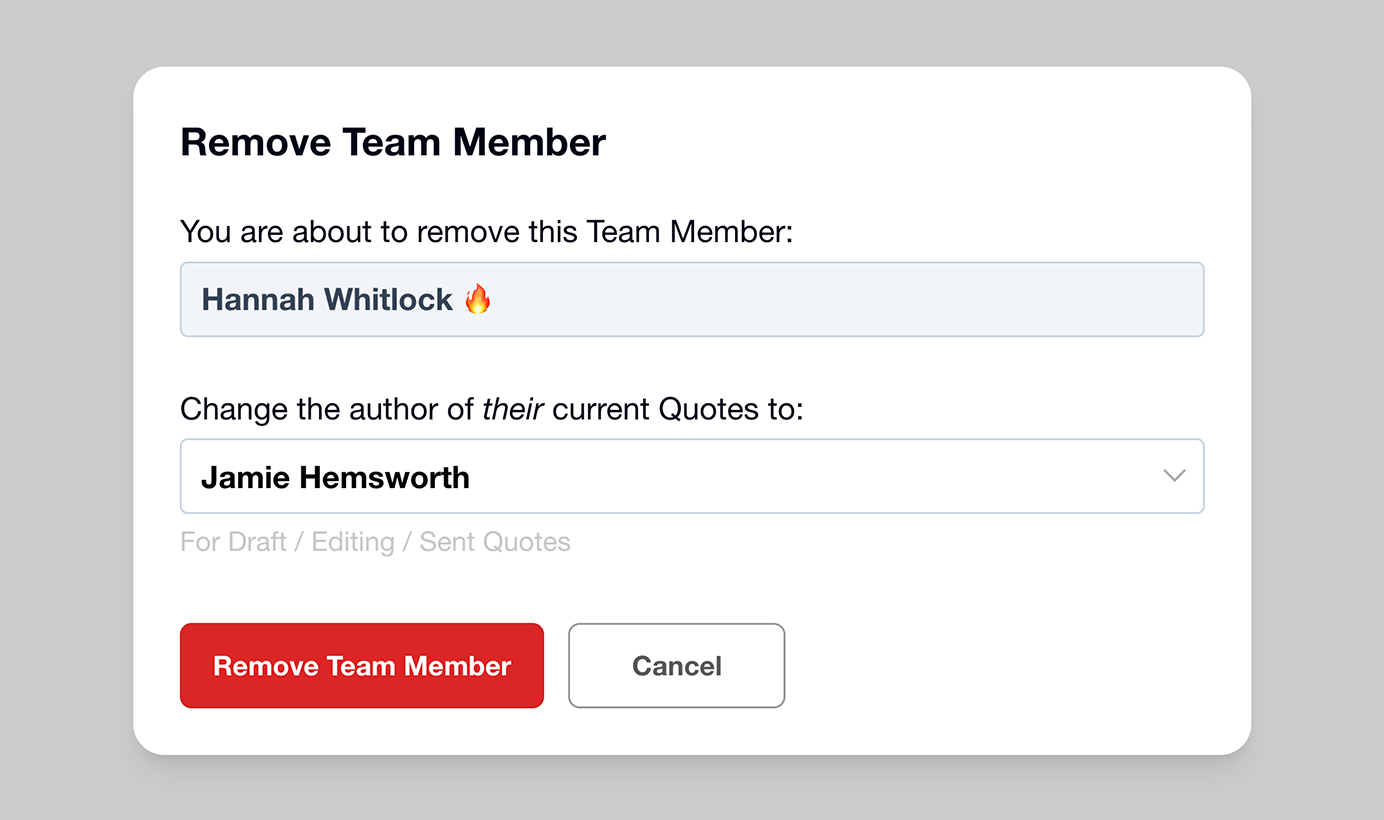The image size is (1384, 820).
Task: Click the Hannah Whitlock name field
Action: (x=692, y=299)
